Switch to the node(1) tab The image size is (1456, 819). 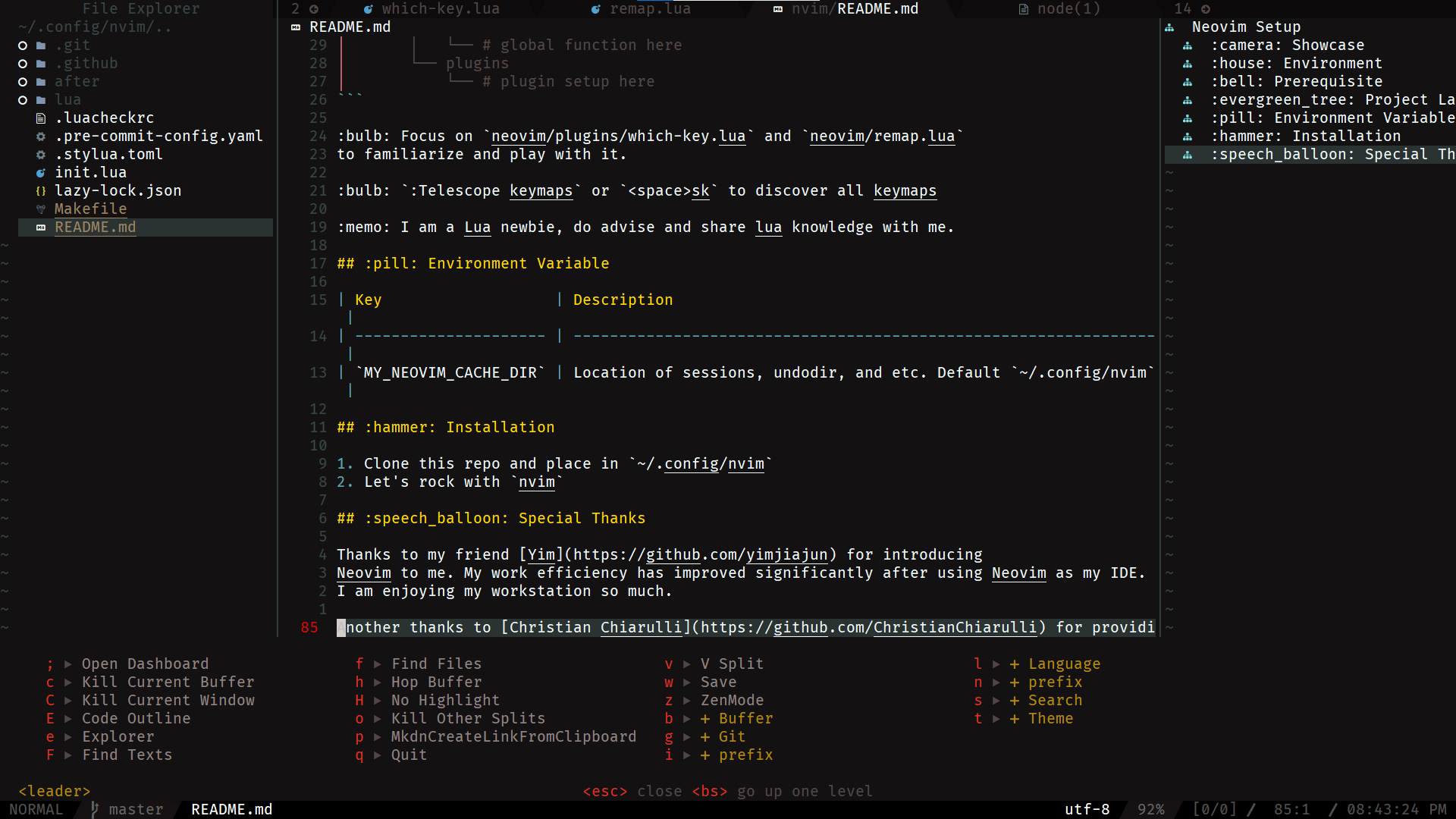coord(1068,9)
